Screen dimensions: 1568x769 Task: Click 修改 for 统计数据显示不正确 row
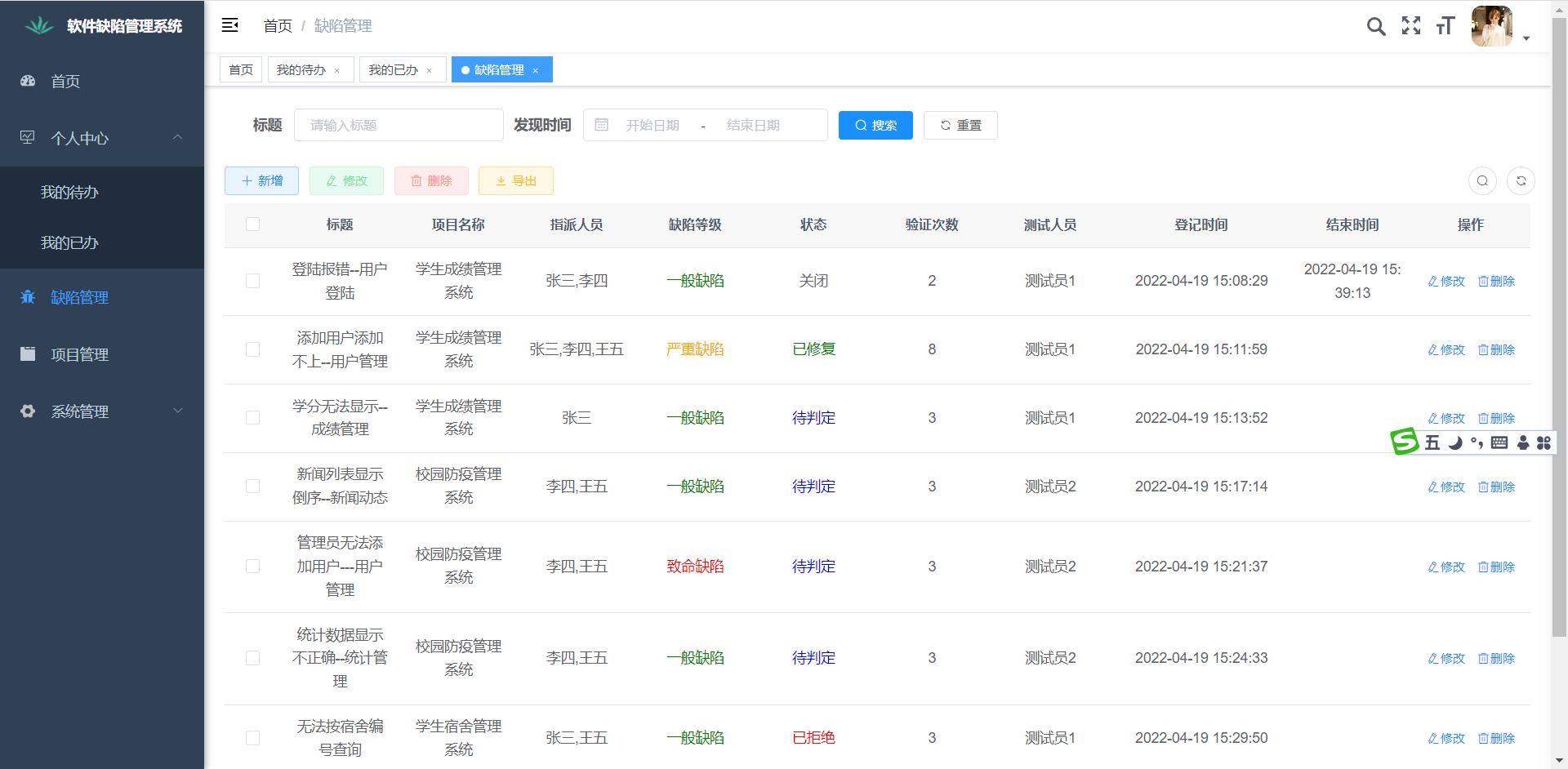pos(1446,658)
